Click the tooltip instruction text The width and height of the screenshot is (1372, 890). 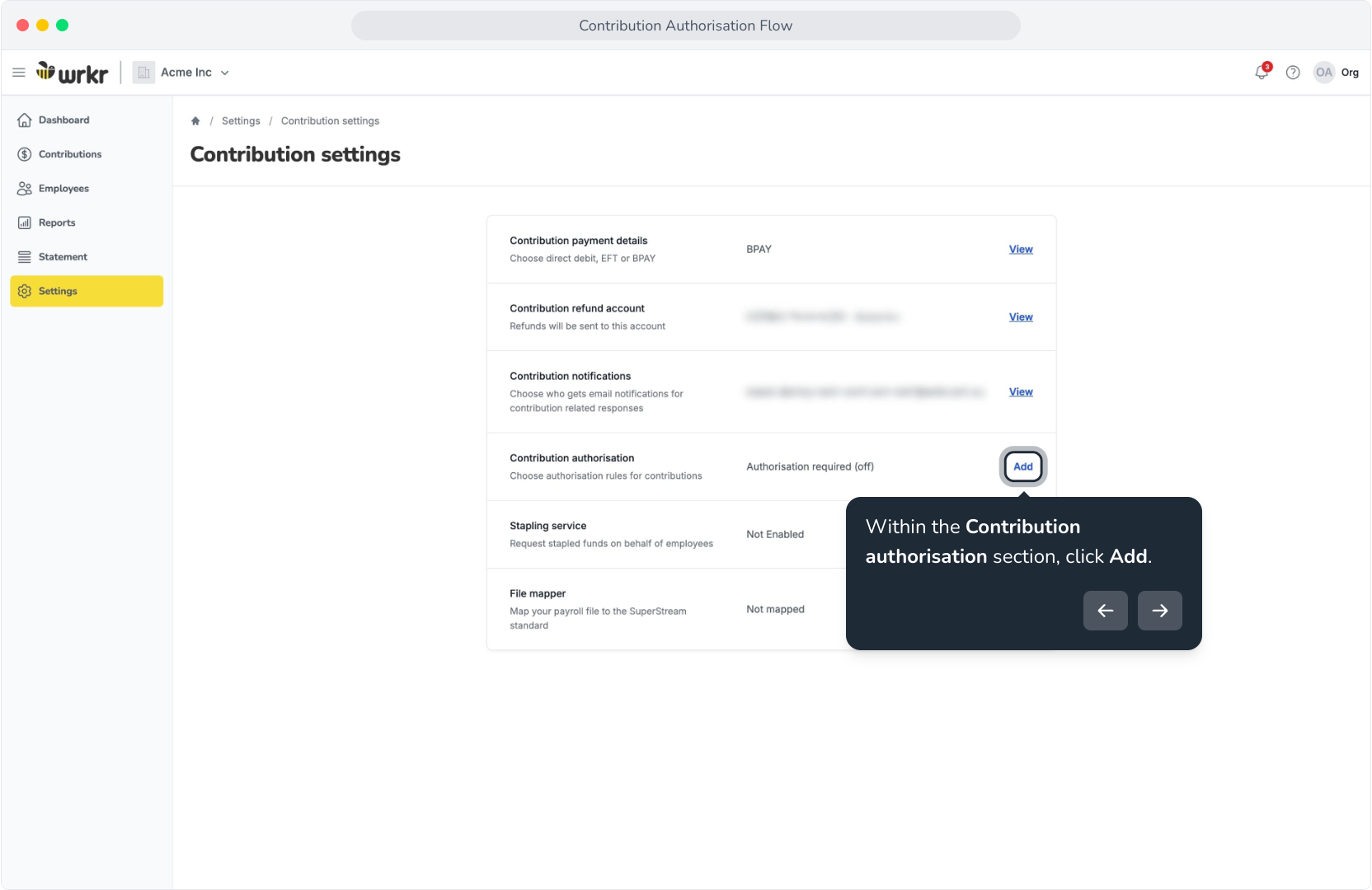1008,541
